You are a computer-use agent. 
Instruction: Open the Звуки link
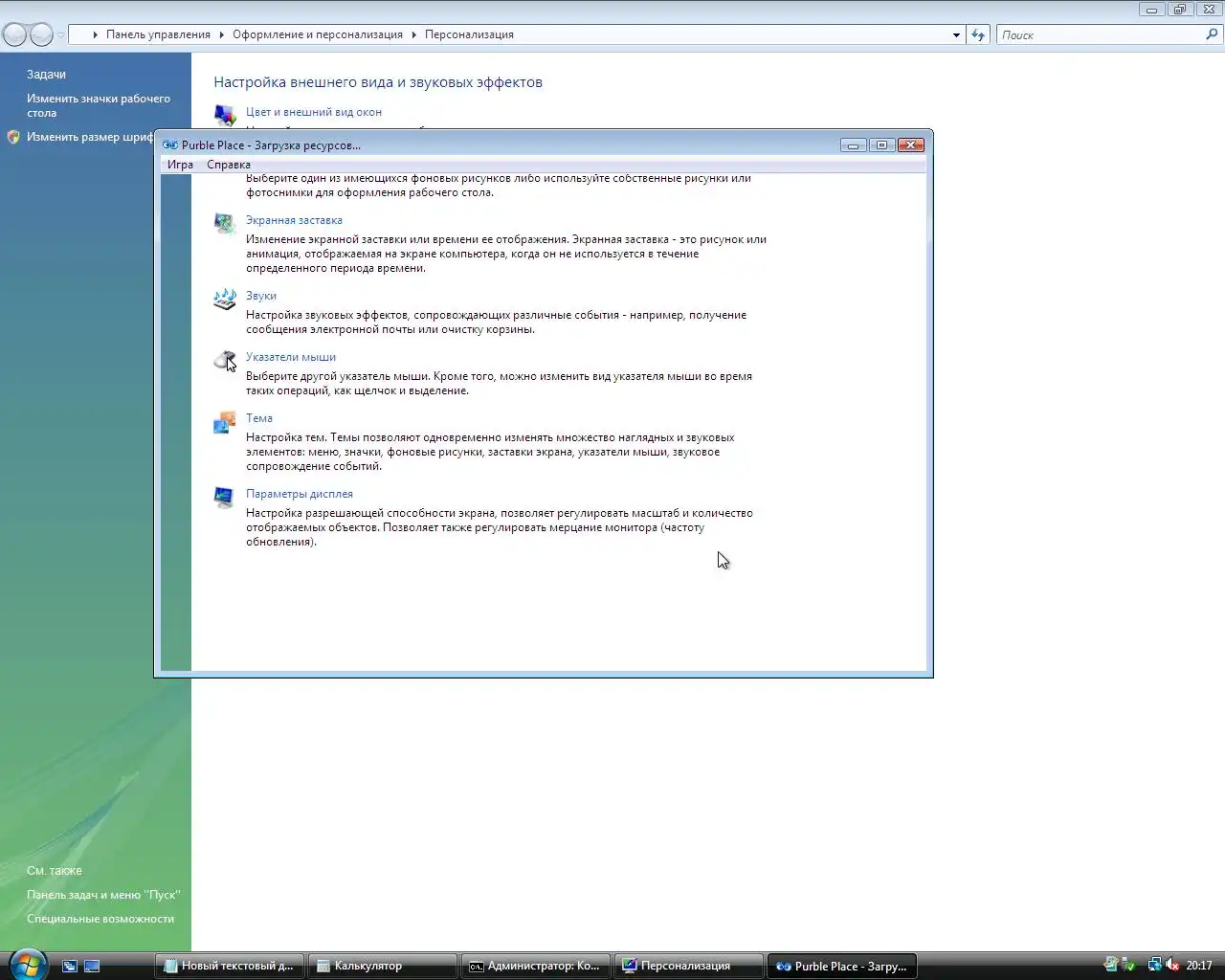click(x=261, y=296)
